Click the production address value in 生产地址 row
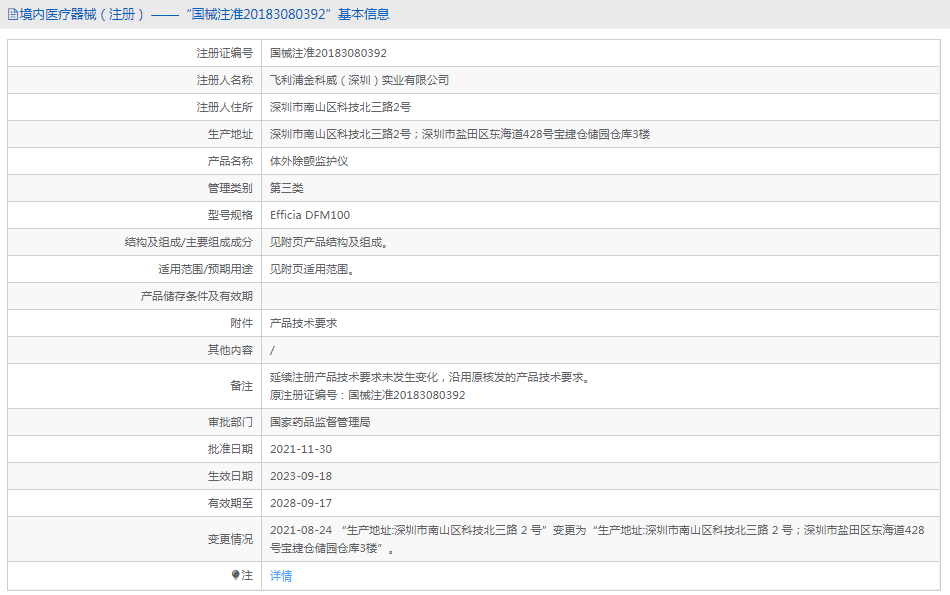The height and width of the screenshot is (595, 950). coord(460,134)
